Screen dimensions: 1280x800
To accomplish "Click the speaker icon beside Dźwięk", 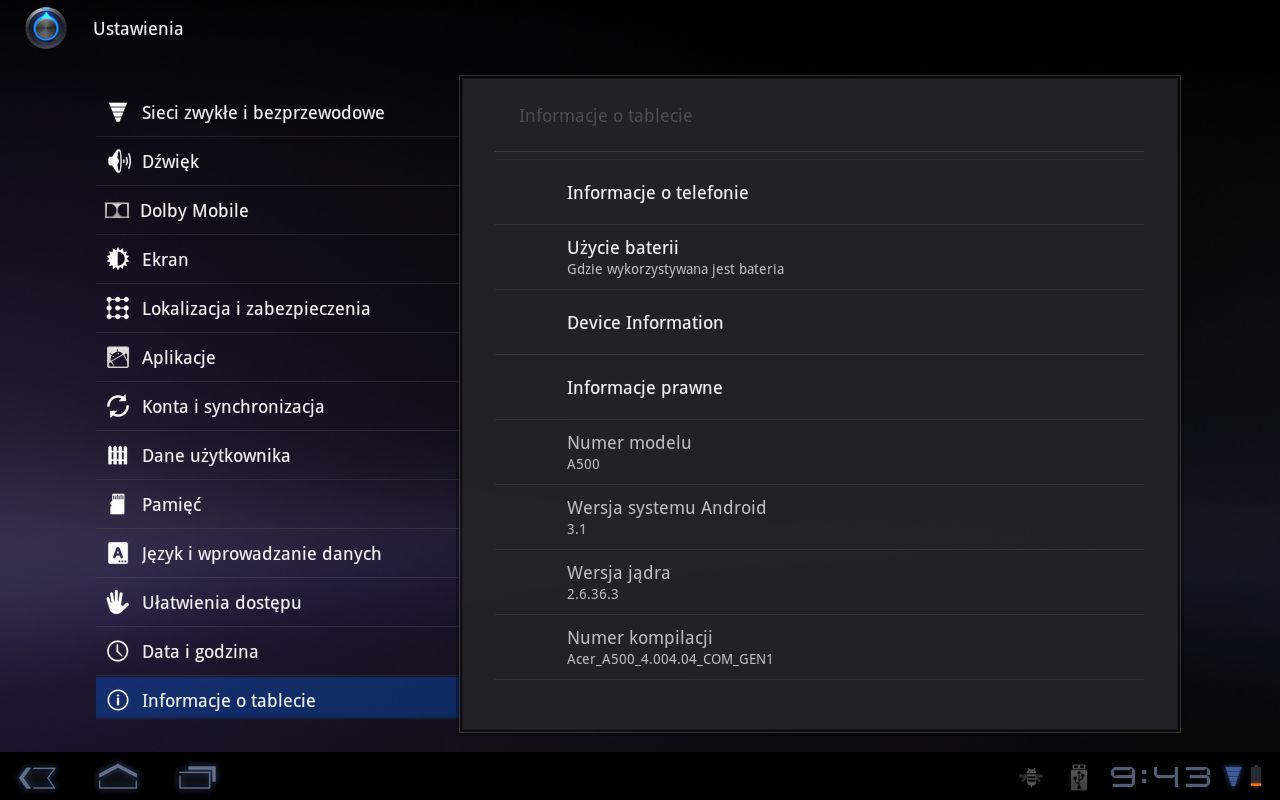I will [118, 161].
